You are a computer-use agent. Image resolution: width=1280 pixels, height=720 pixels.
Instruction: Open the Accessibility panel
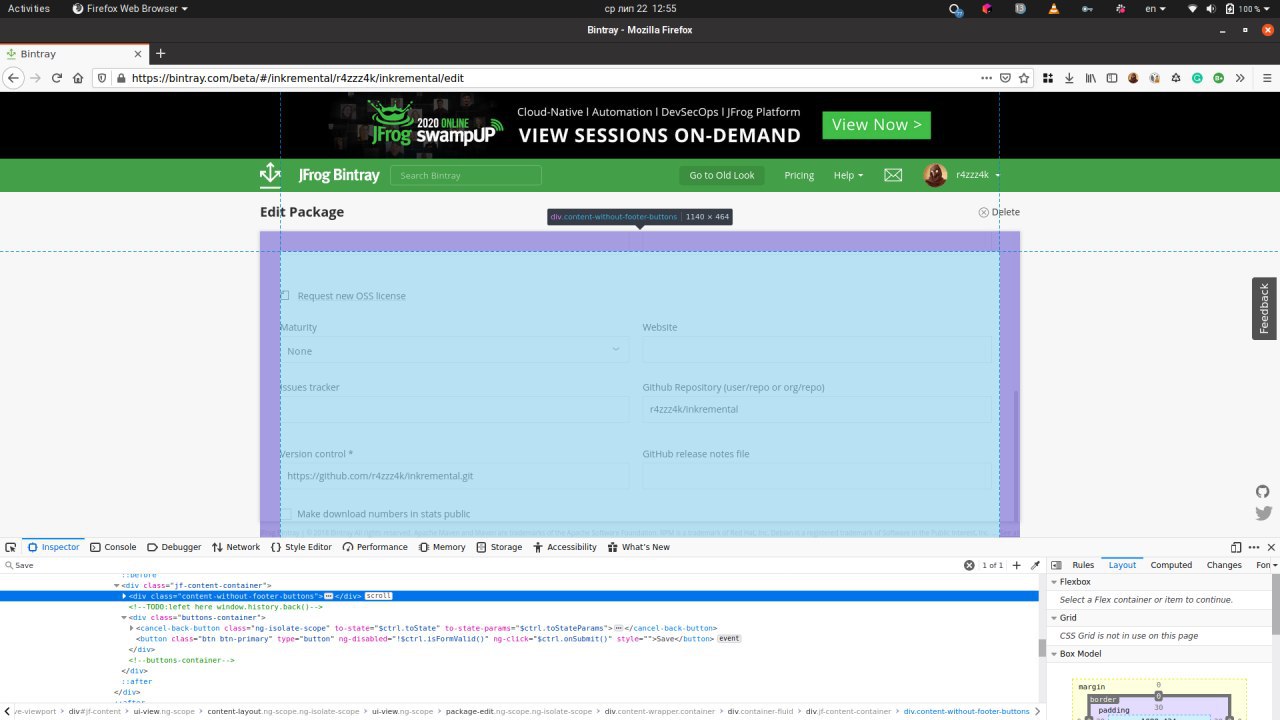click(x=564, y=547)
